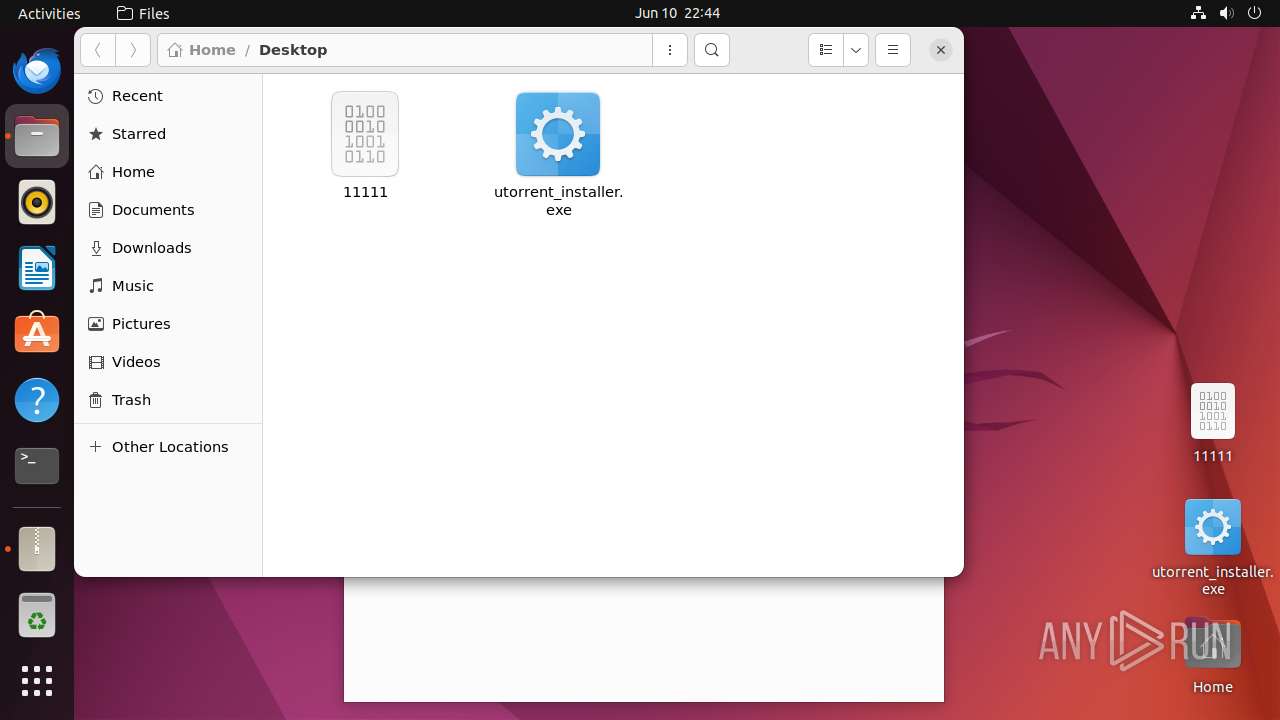Open Documents in the sidebar
Image resolution: width=1280 pixels, height=720 pixels.
click(168, 210)
